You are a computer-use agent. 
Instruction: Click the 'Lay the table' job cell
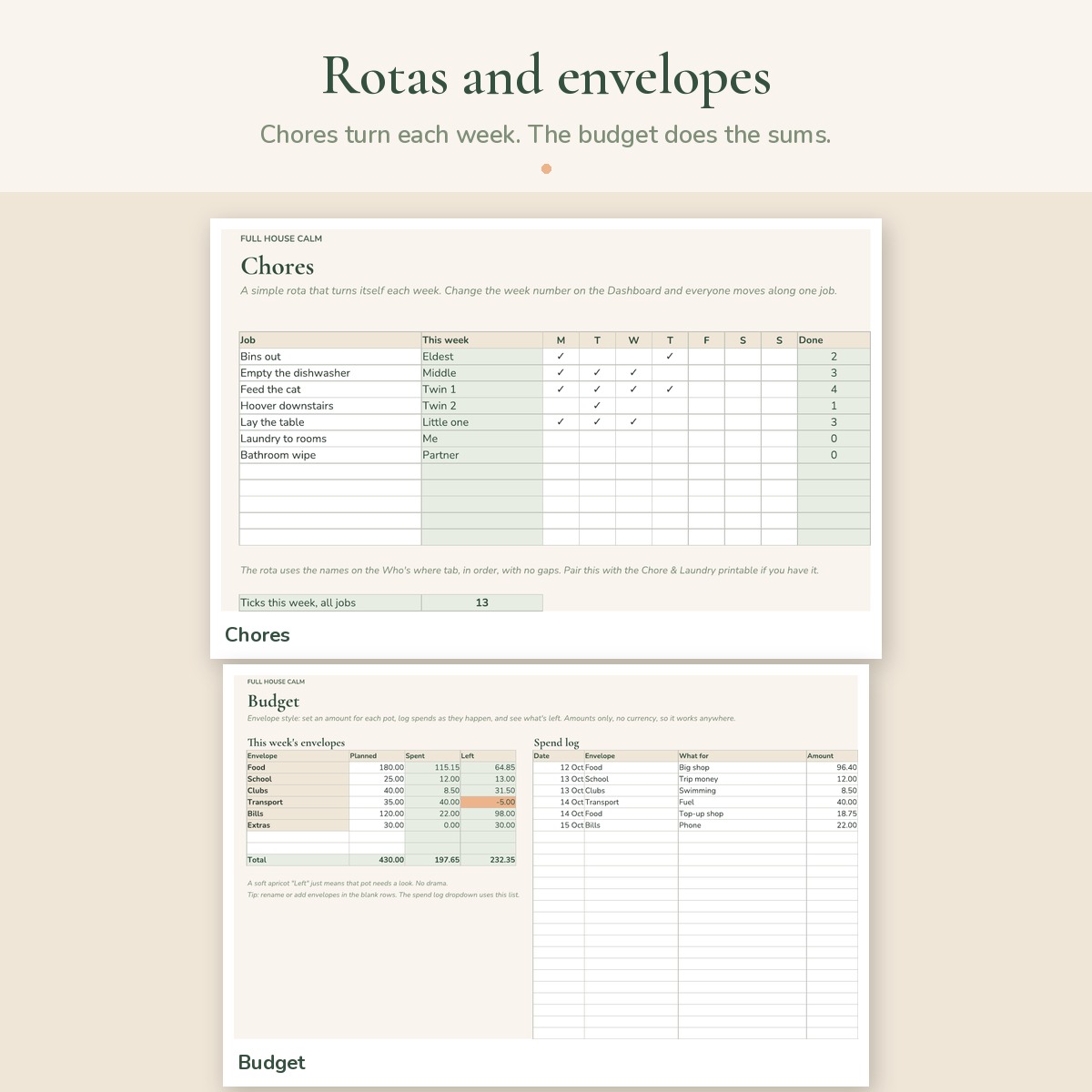[330, 422]
